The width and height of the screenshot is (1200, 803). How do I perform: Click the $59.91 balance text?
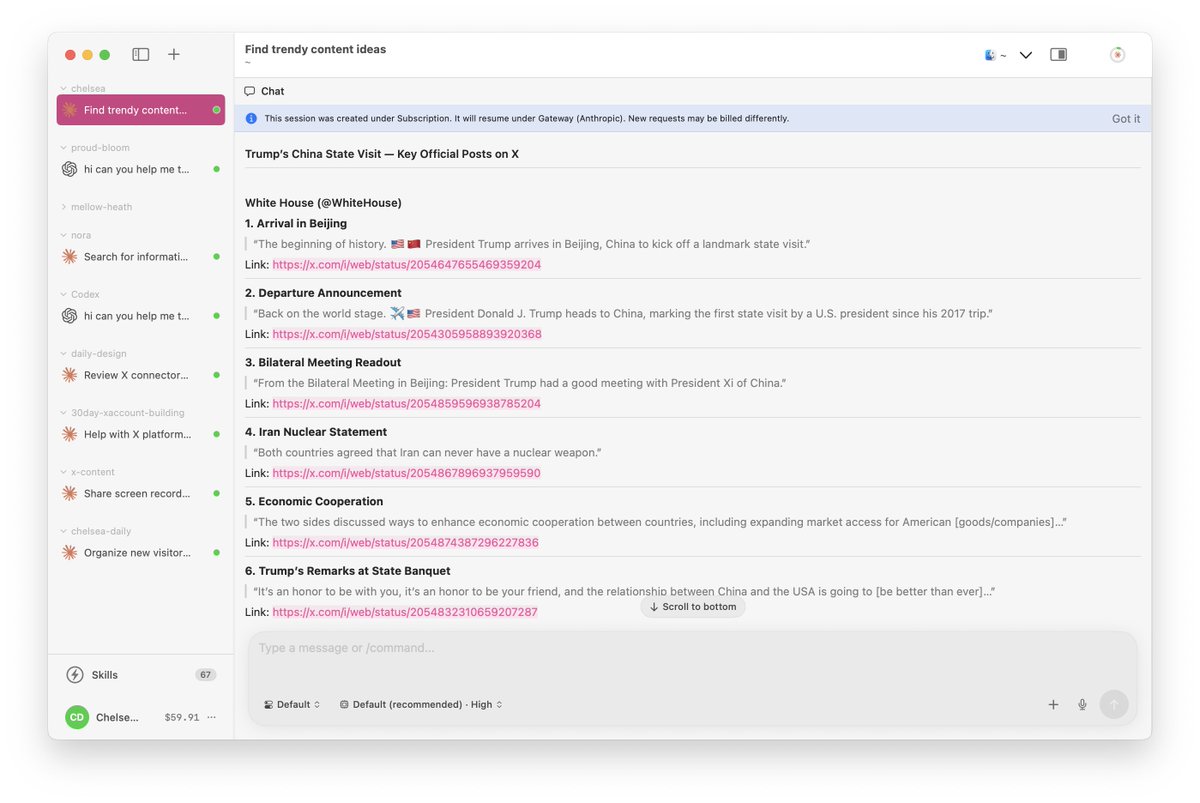click(182, 717)
